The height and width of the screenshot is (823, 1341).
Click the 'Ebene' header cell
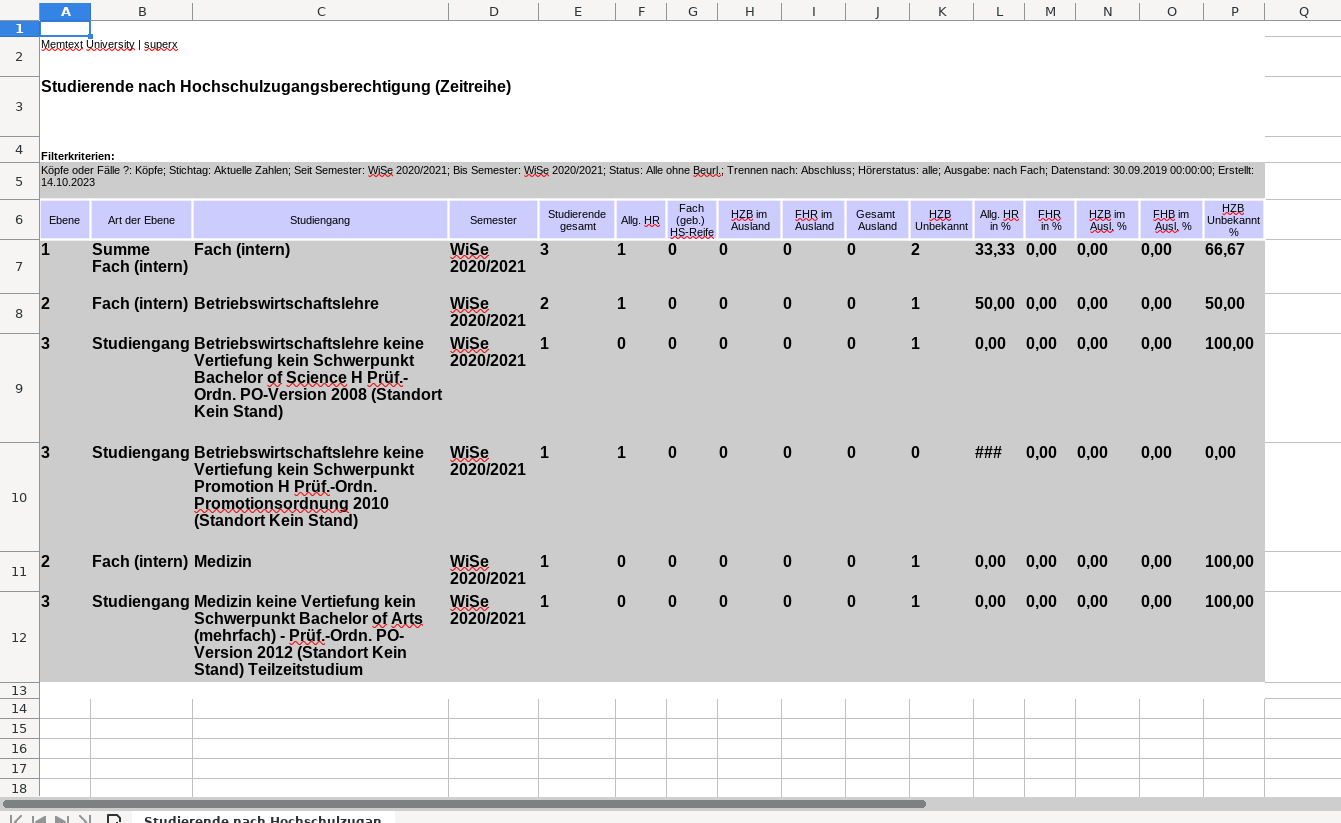pos(65,220)
